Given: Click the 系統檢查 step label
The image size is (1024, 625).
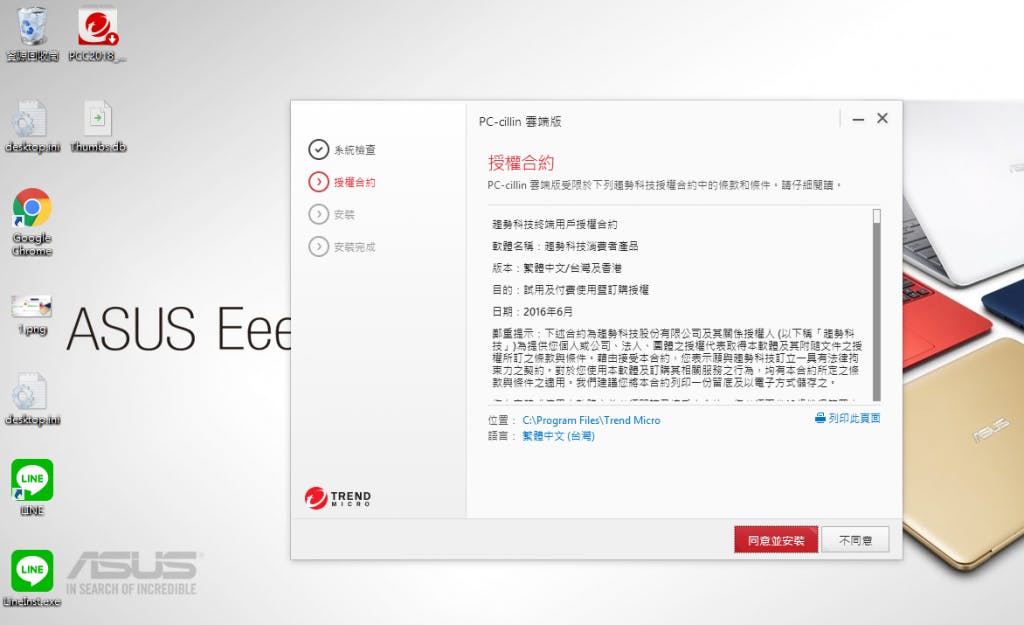Looking at the screenshot, I should 355,150.
